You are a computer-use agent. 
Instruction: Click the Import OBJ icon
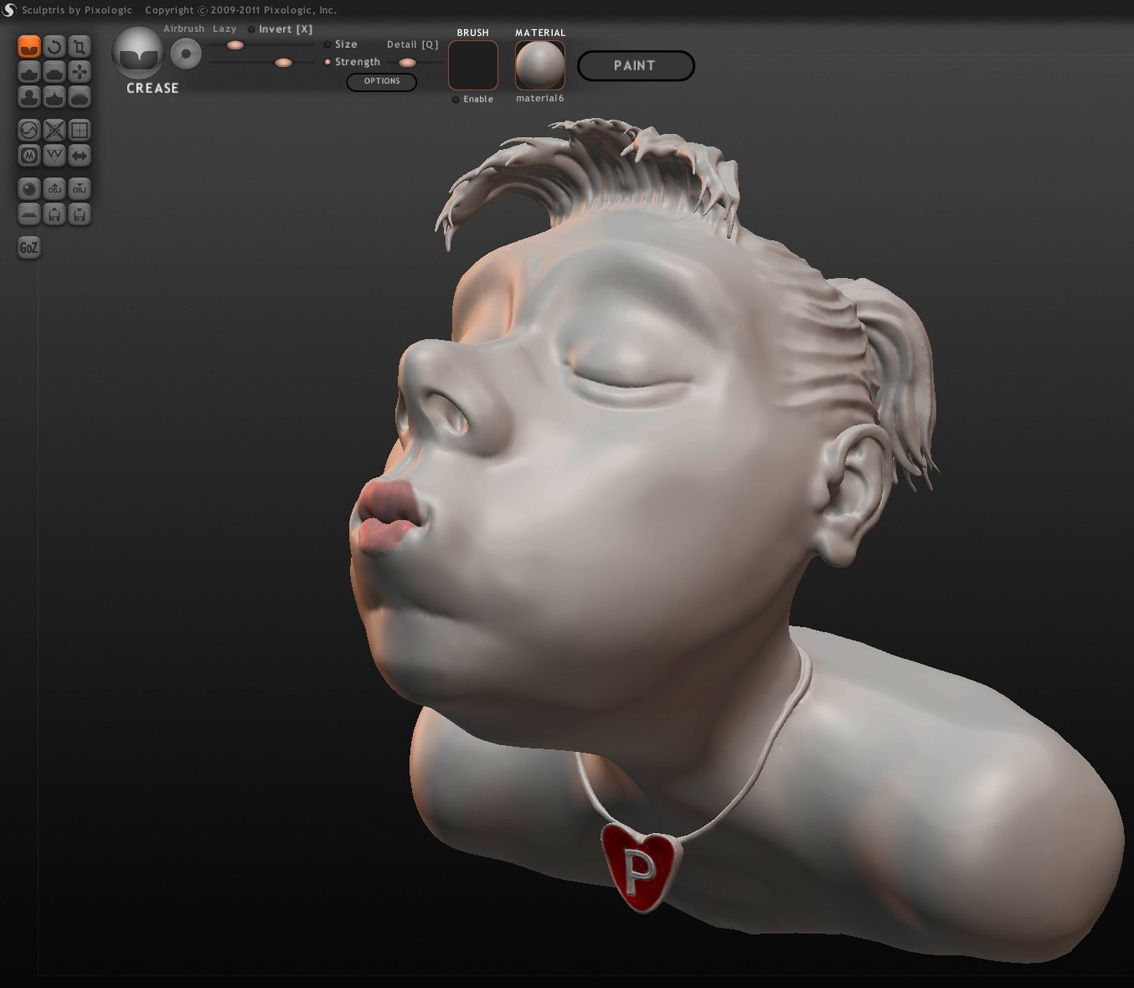click(x=54, y=189)
